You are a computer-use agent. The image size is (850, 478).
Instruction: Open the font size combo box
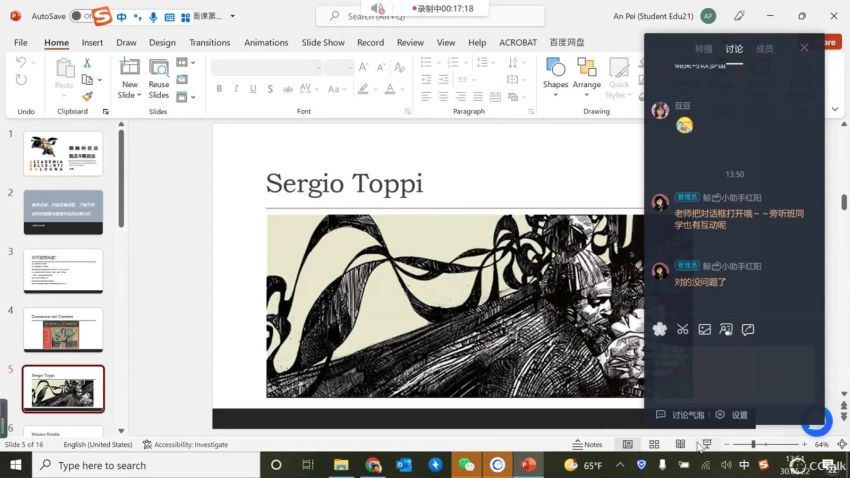pos(339,68)
